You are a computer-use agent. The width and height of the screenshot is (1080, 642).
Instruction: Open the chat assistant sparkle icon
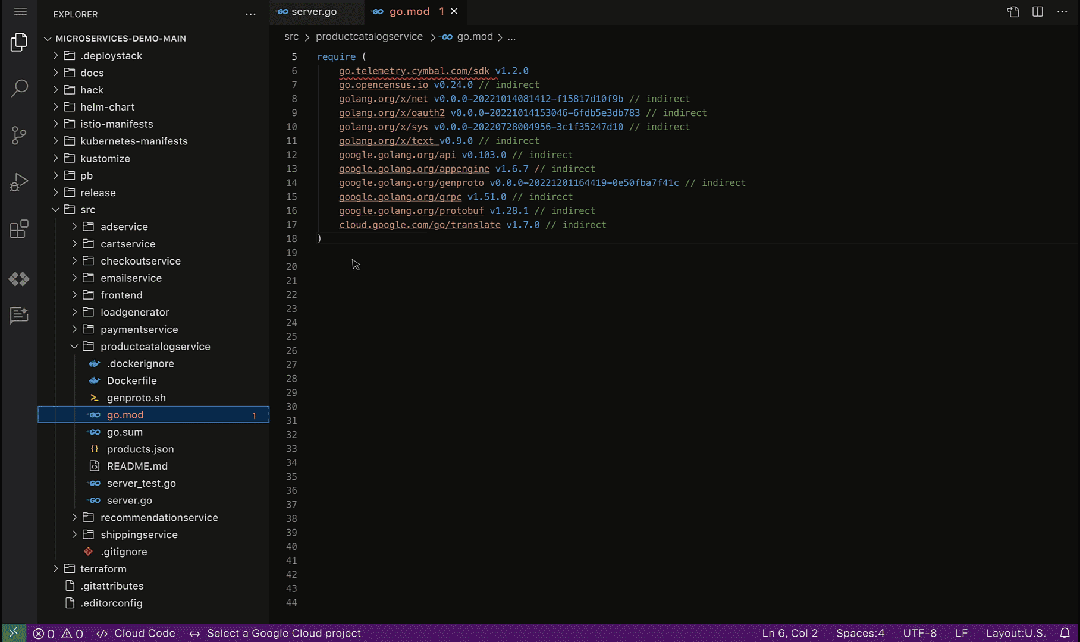pos(19,315)
